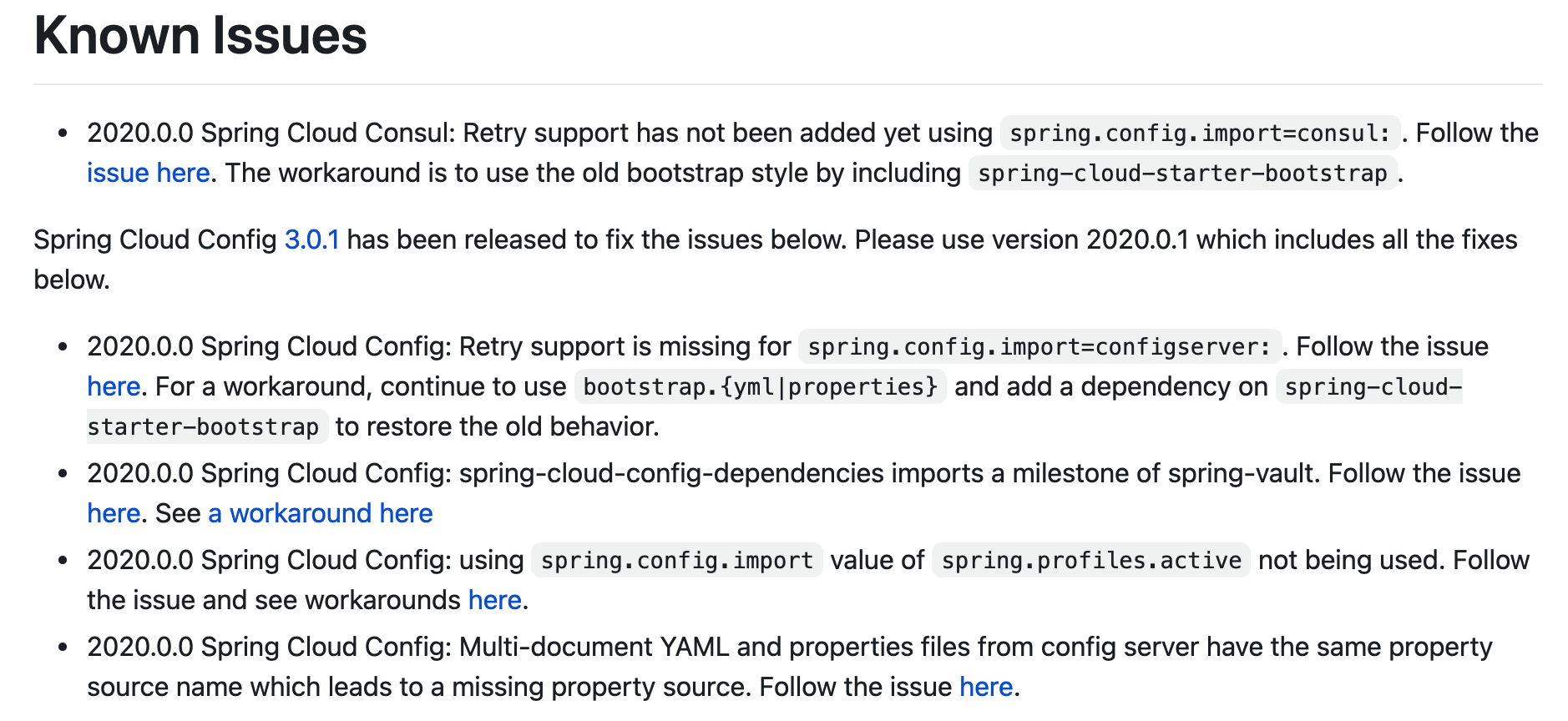Viewport: 1568px width, 721px height.
Task: Click the "to restore the old behavior" text
Action: (x=497, y=426)
